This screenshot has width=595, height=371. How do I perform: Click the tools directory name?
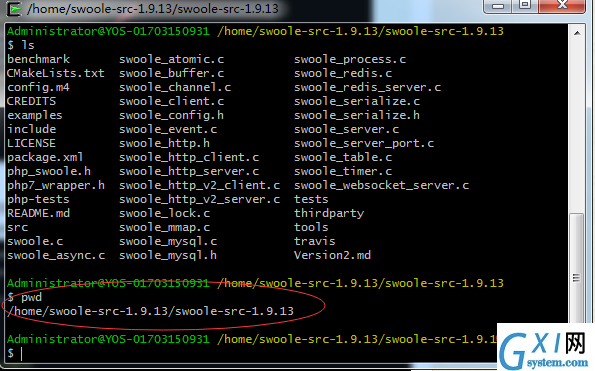[311, 227]
